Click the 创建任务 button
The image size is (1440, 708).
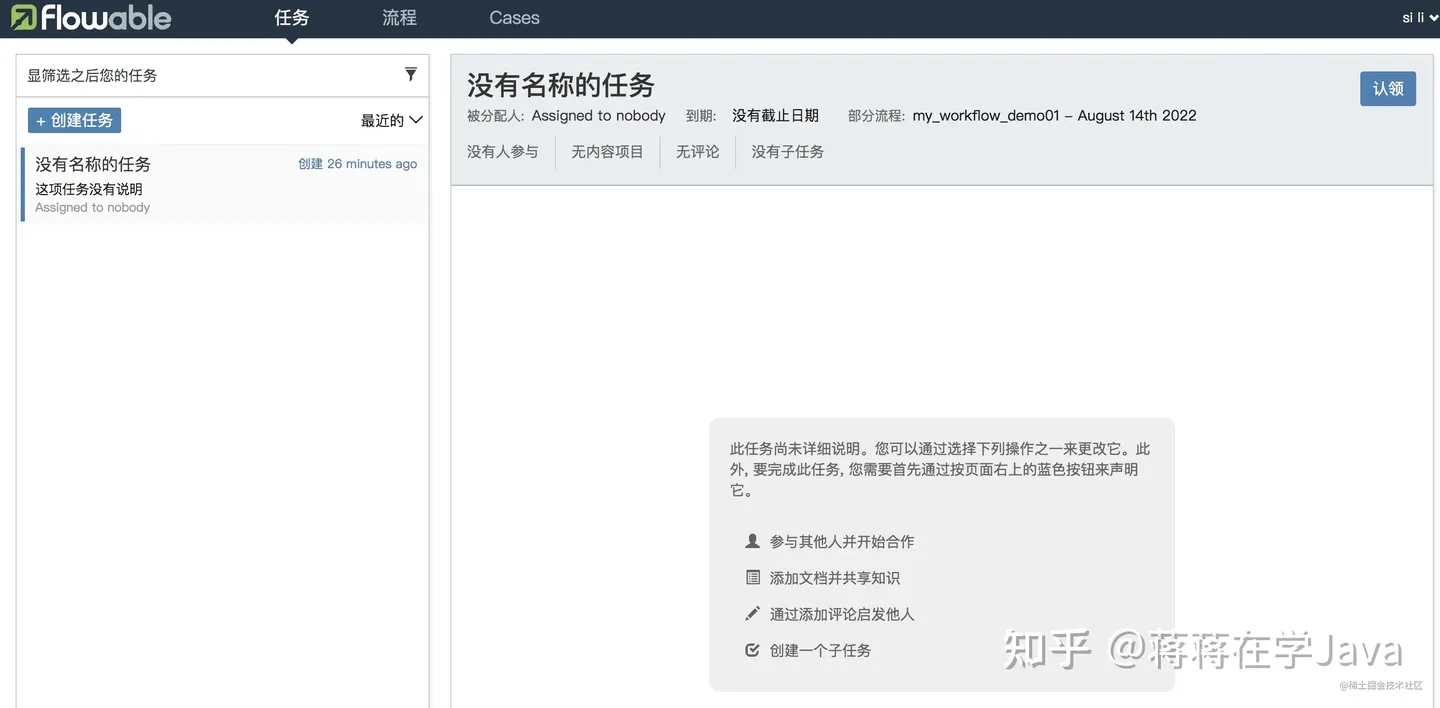pyautogui.click(x=74, y=119)
